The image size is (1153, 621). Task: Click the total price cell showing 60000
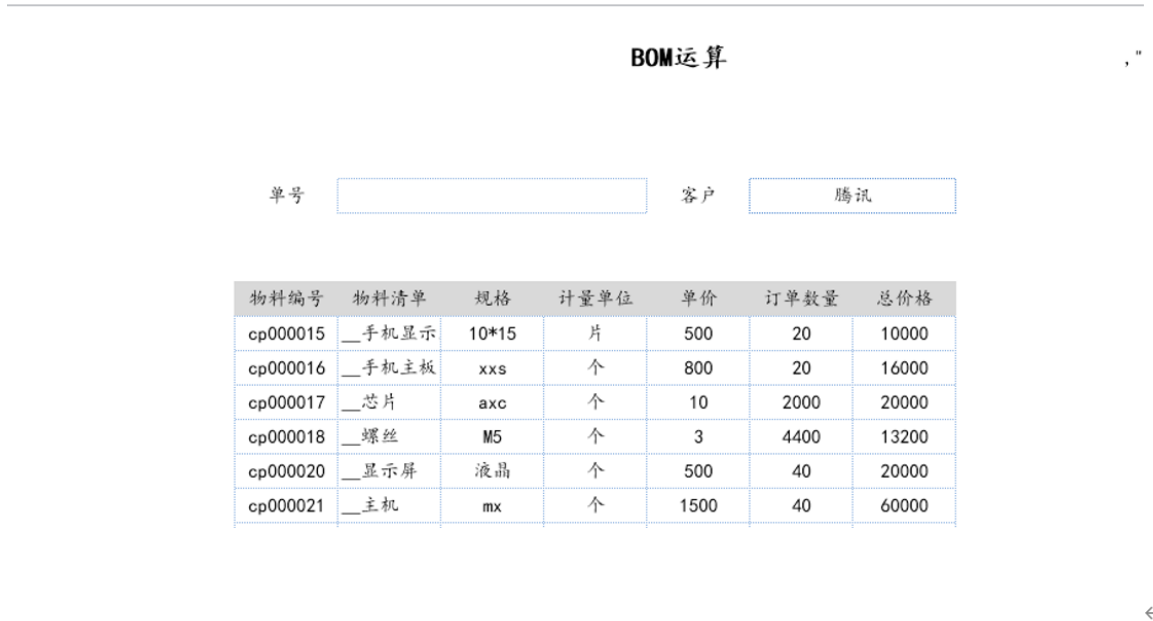point(904,506)
